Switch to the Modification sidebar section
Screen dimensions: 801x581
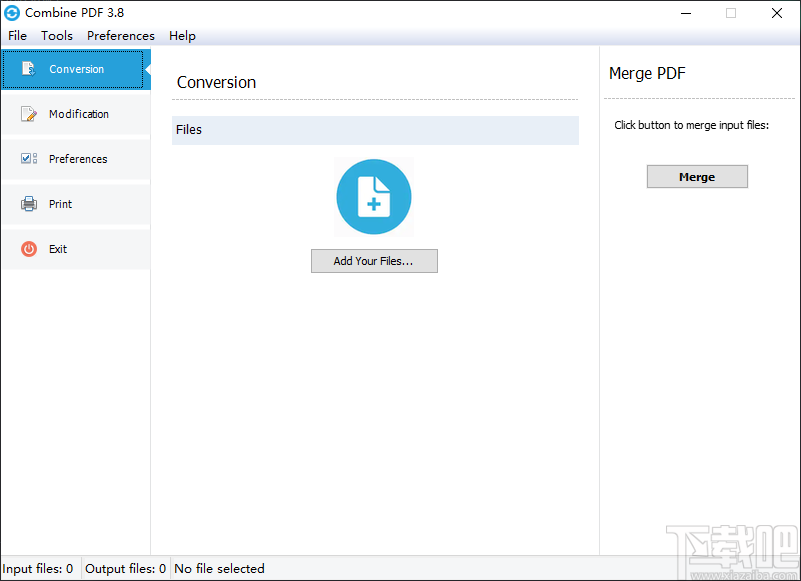[79, 114]
